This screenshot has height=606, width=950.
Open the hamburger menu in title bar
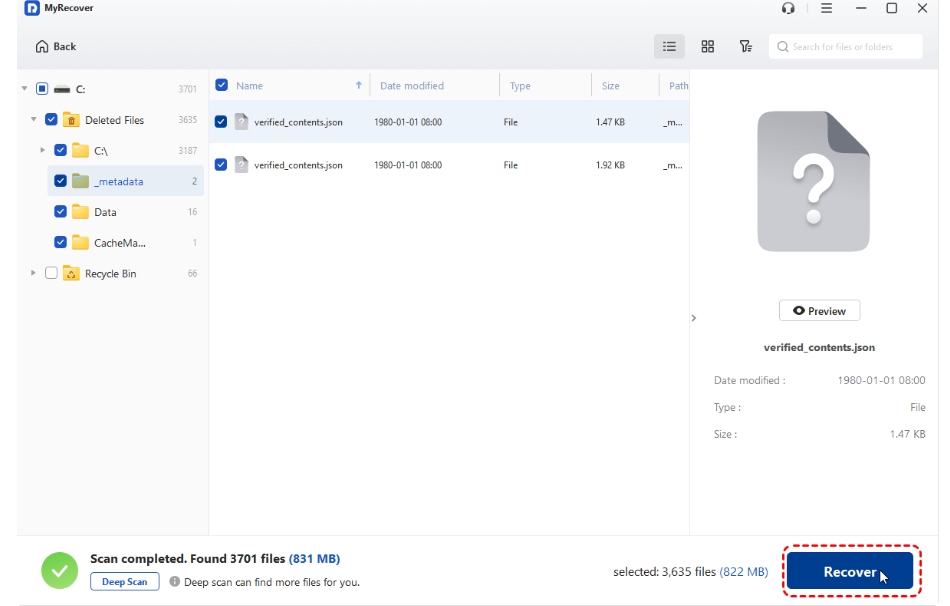click(826, 8)
